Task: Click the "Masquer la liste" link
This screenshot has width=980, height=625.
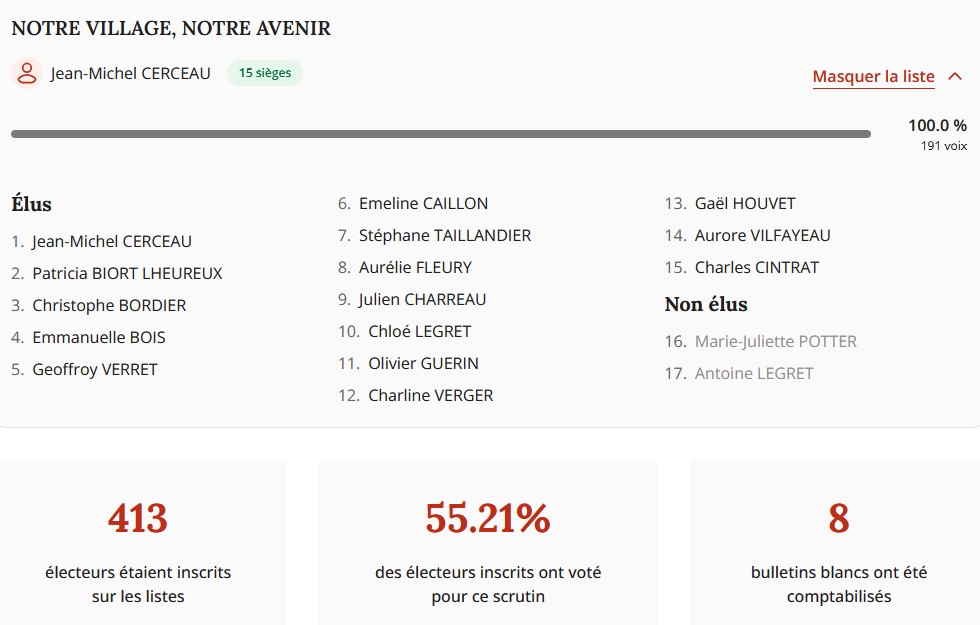Action: tap(873, 77)
